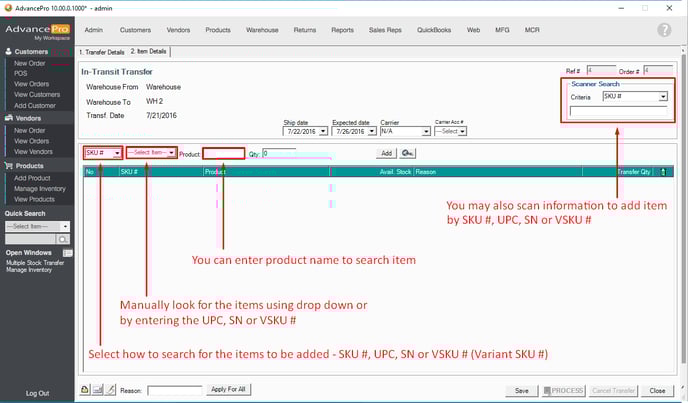Click the key icon beside Add
688x403 pixels.
click(x=408, y=153)
